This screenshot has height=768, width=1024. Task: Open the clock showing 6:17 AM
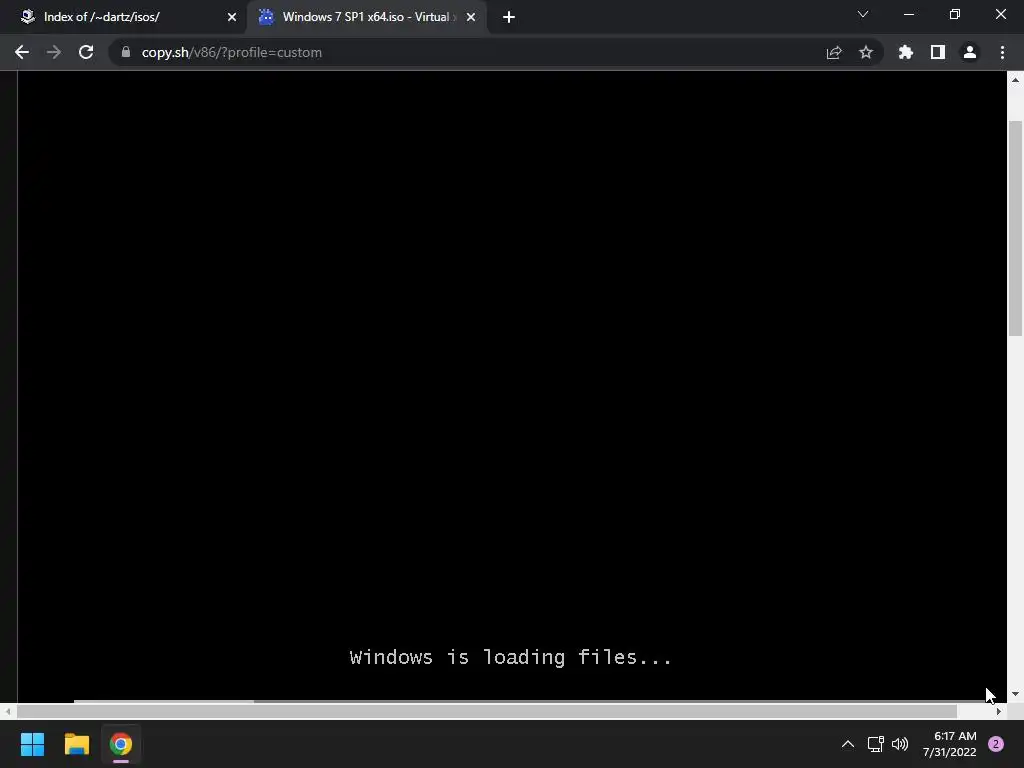click(x=950, y=744)
